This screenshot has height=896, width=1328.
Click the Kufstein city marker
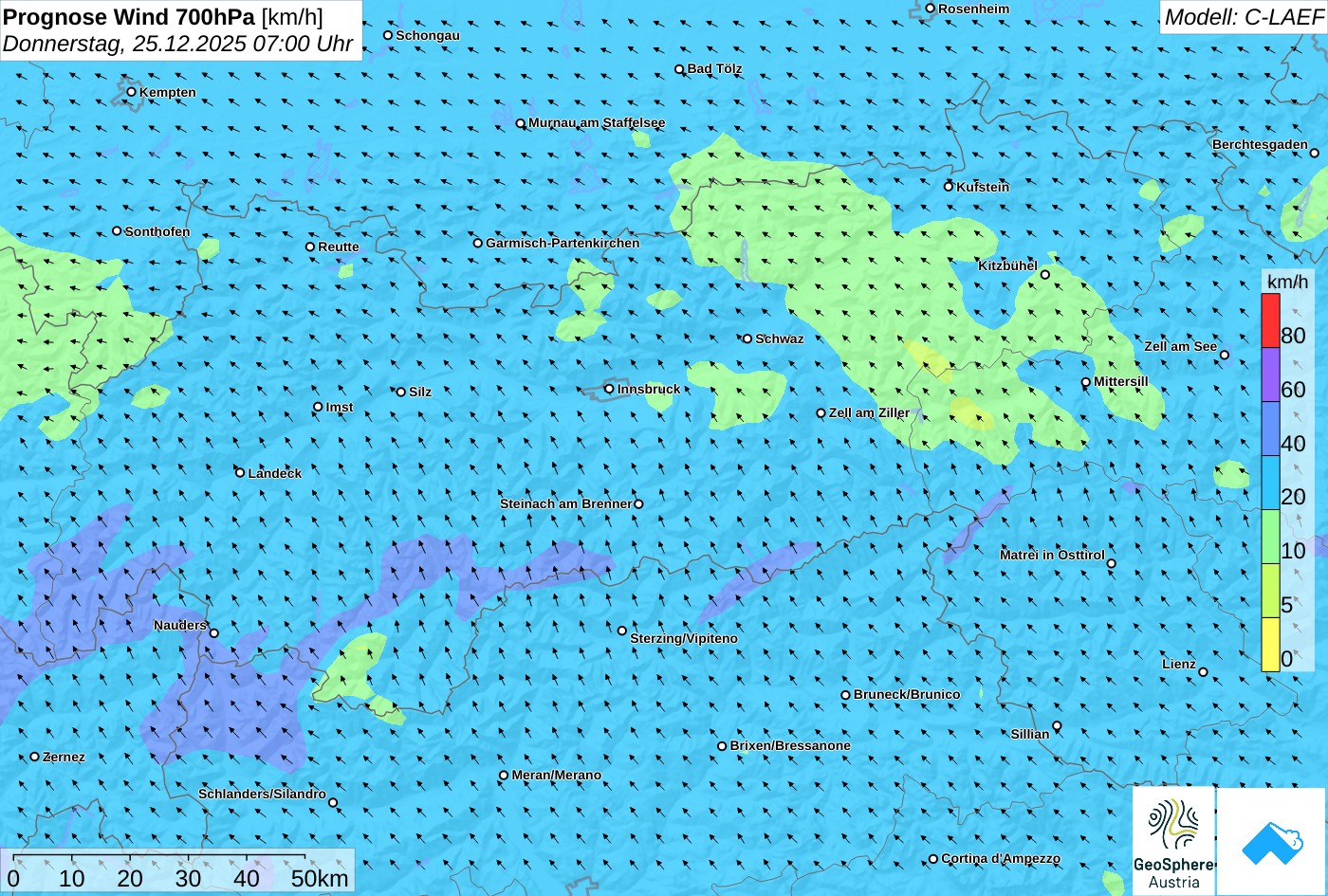pyautogui.click(x=948, y=187)
